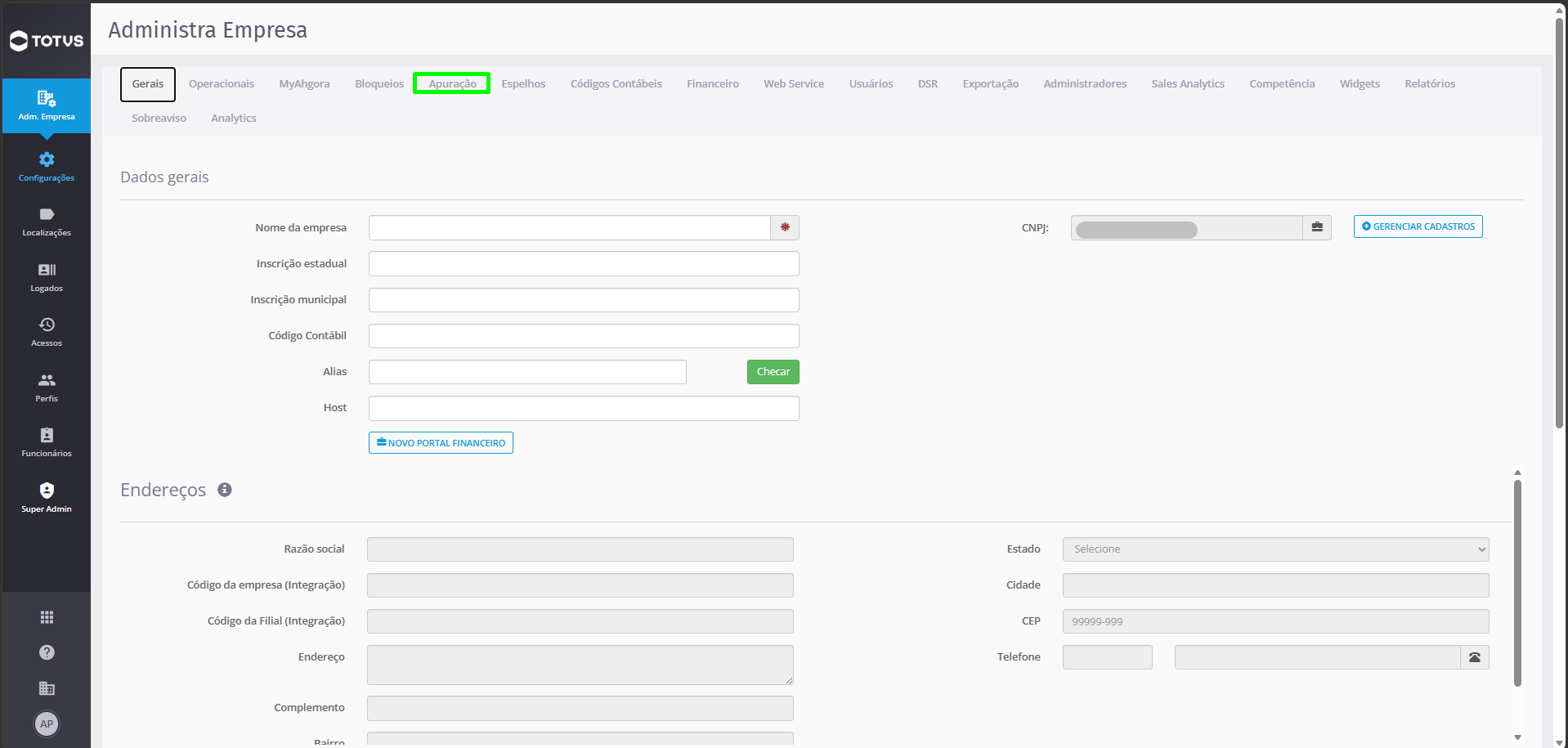Focus the Inscrição municipal field

pyautogui.click(x=584, y=300)
